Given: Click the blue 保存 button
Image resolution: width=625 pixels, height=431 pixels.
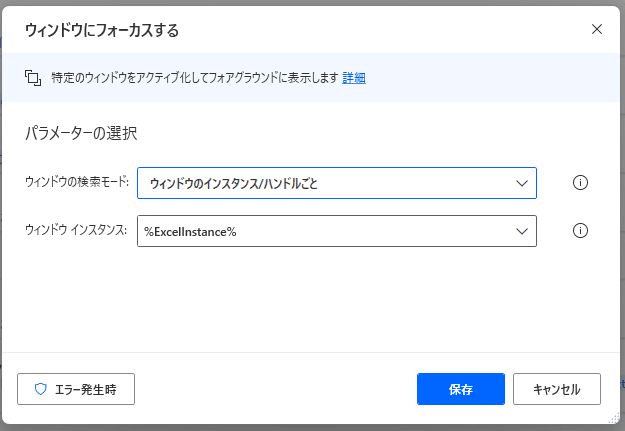Looking at the screenshot, I should click(x=461, y=389).
